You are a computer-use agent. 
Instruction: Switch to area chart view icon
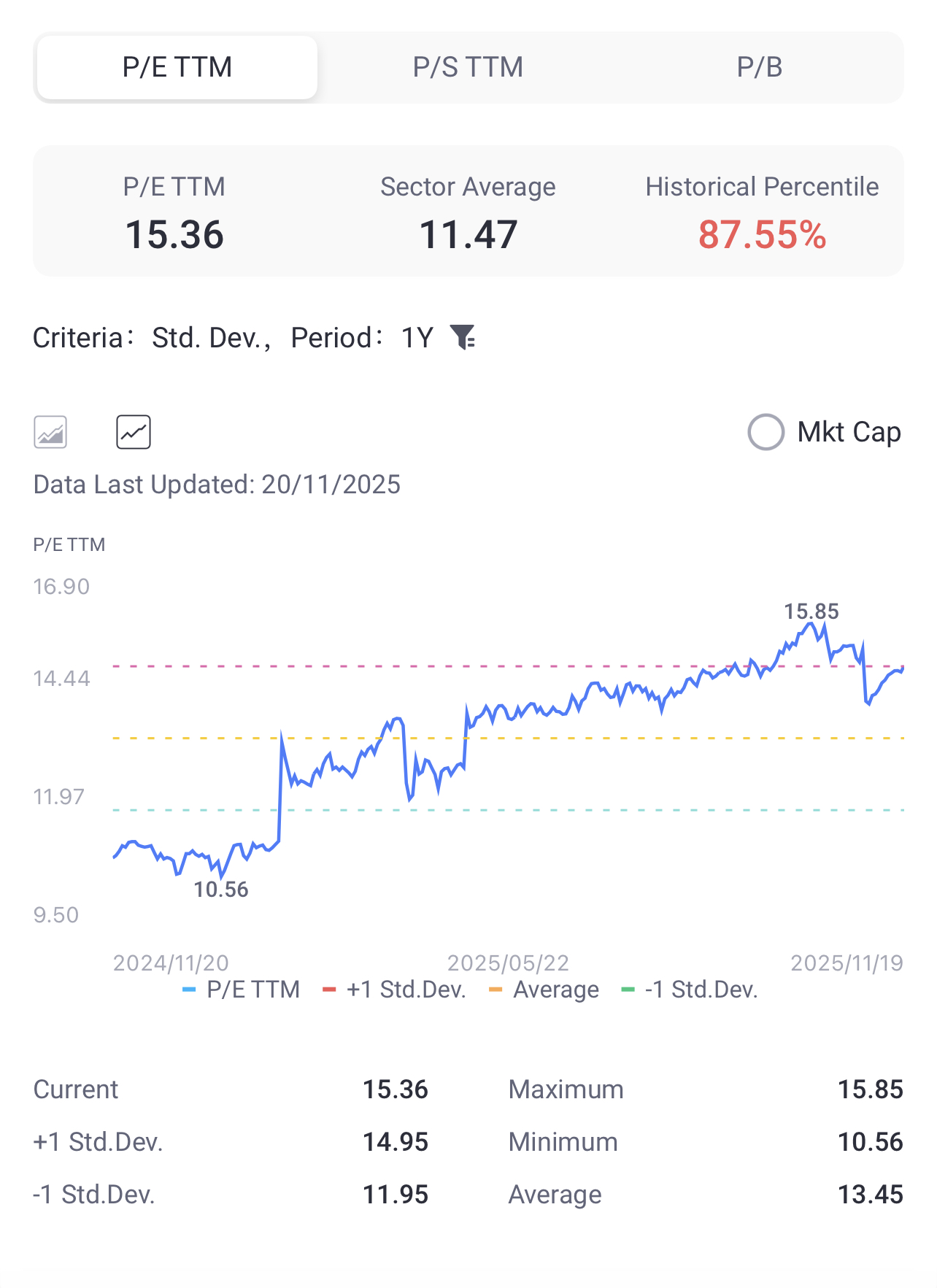point(50,432)
